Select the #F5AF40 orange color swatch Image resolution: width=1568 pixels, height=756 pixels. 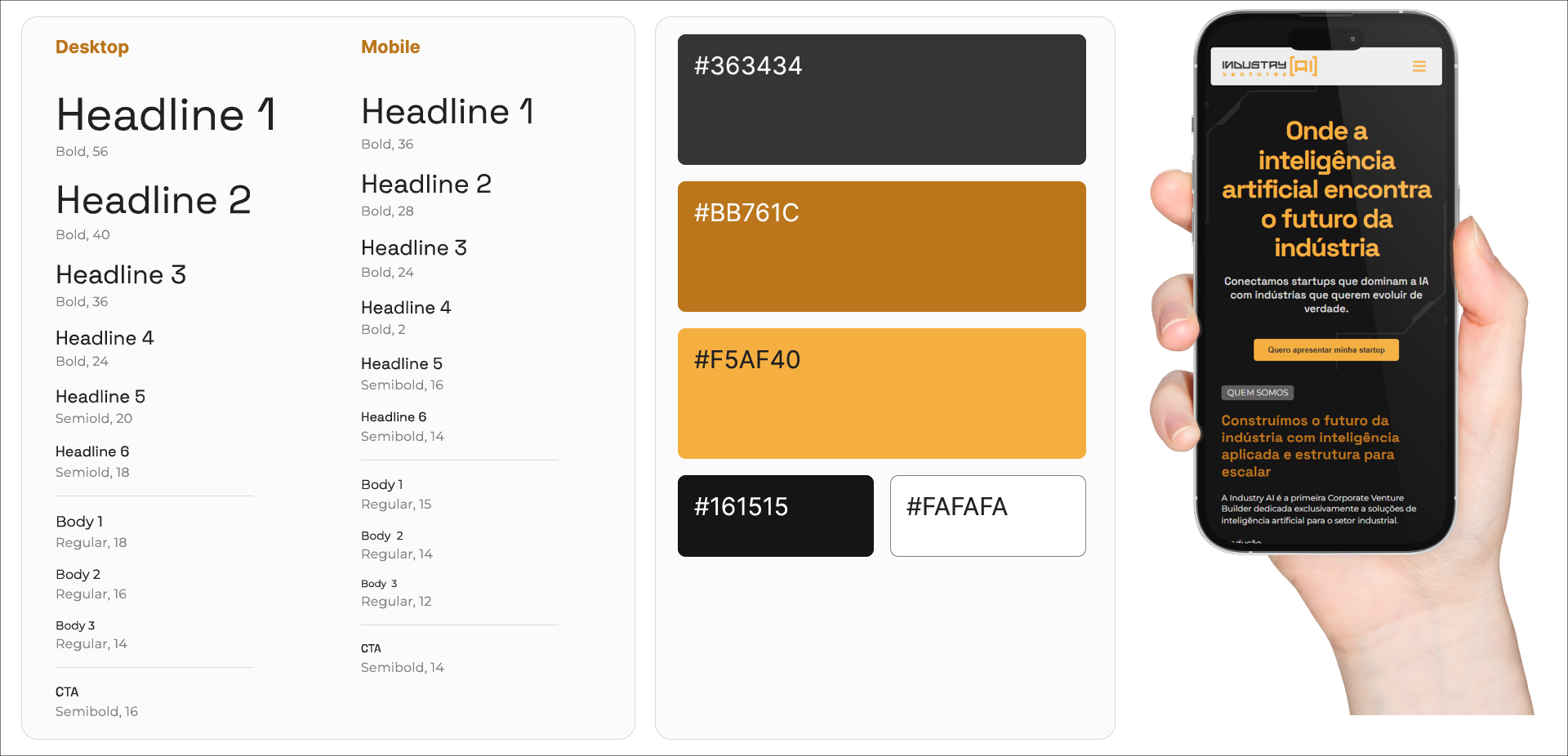pyautogui.click(x=881, y=394)
